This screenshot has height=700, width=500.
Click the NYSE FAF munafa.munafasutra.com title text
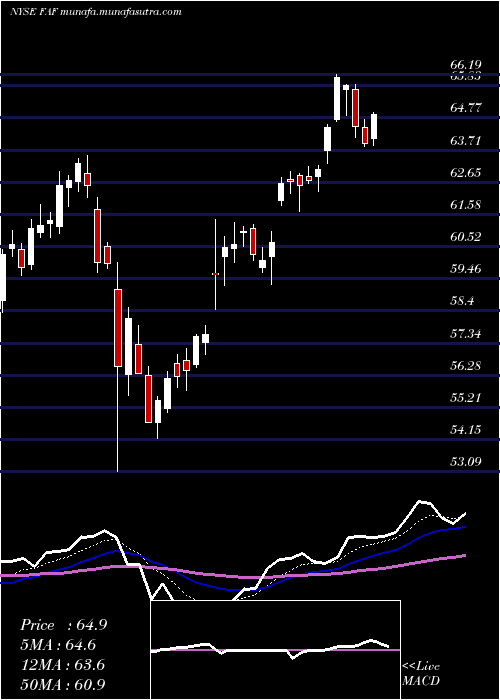[96, 12]
